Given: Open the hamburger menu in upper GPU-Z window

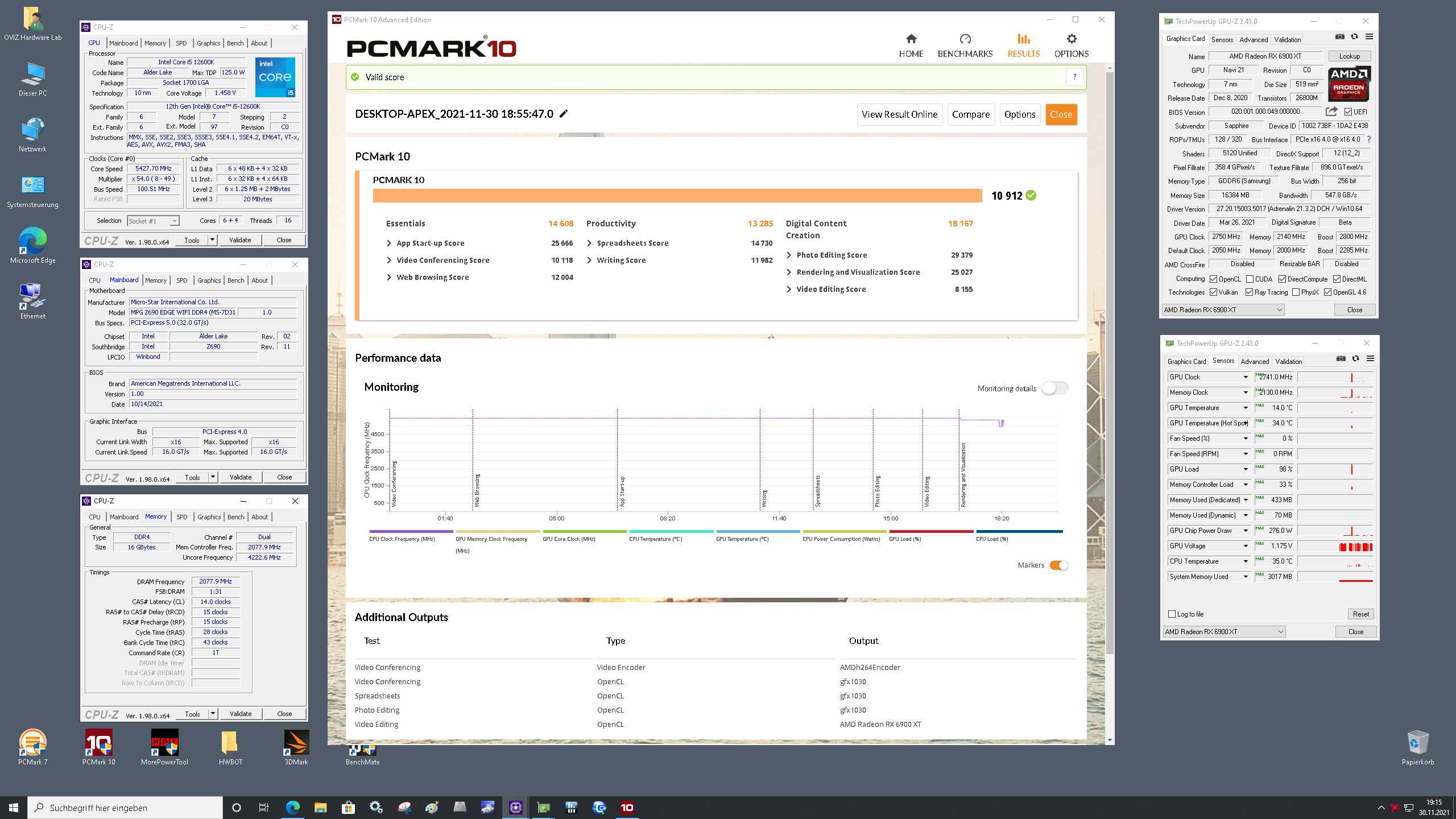Looking at the screenshot, I should click(1370, 37).
